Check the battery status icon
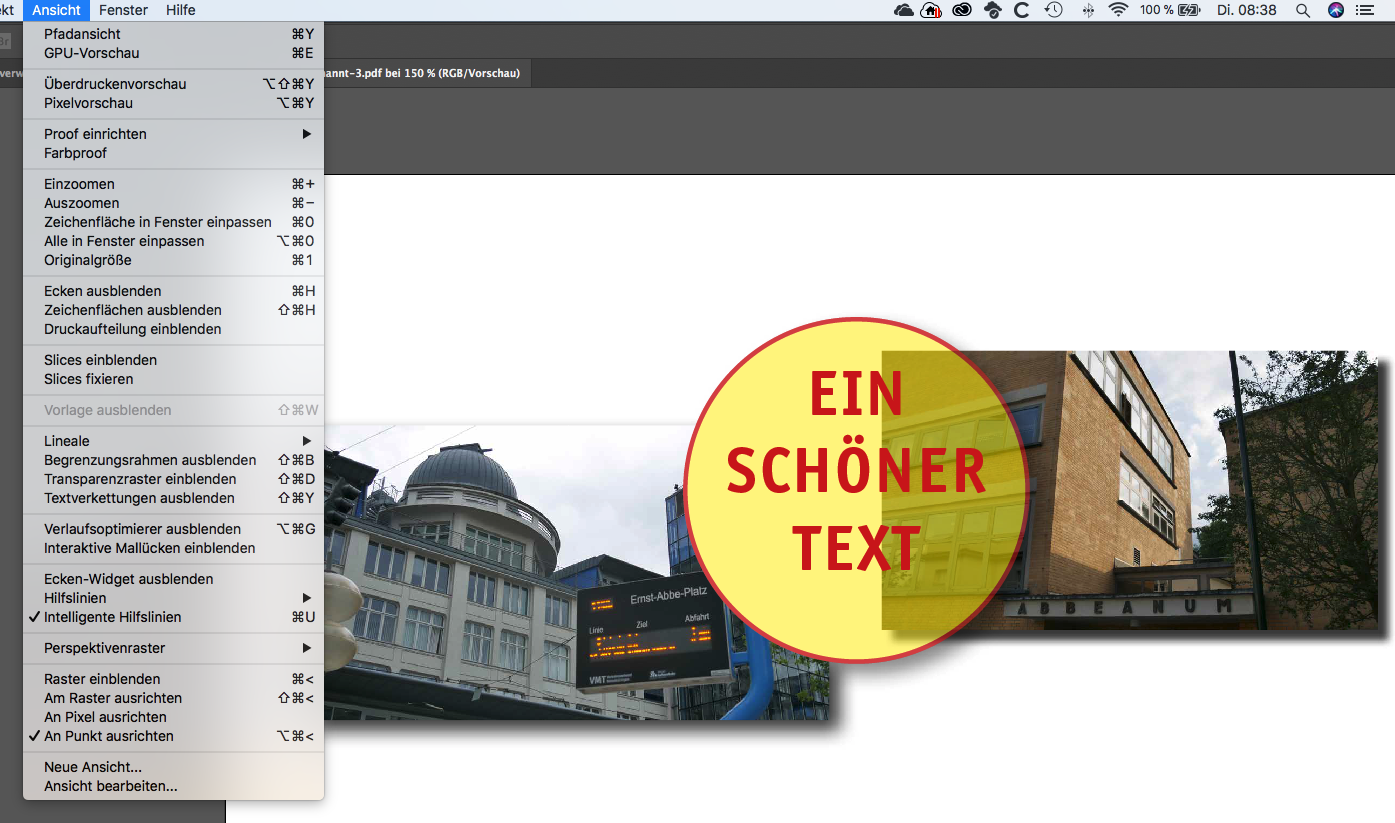Viewport: 1395px width, 823px height. click(x=1189, y=10)
